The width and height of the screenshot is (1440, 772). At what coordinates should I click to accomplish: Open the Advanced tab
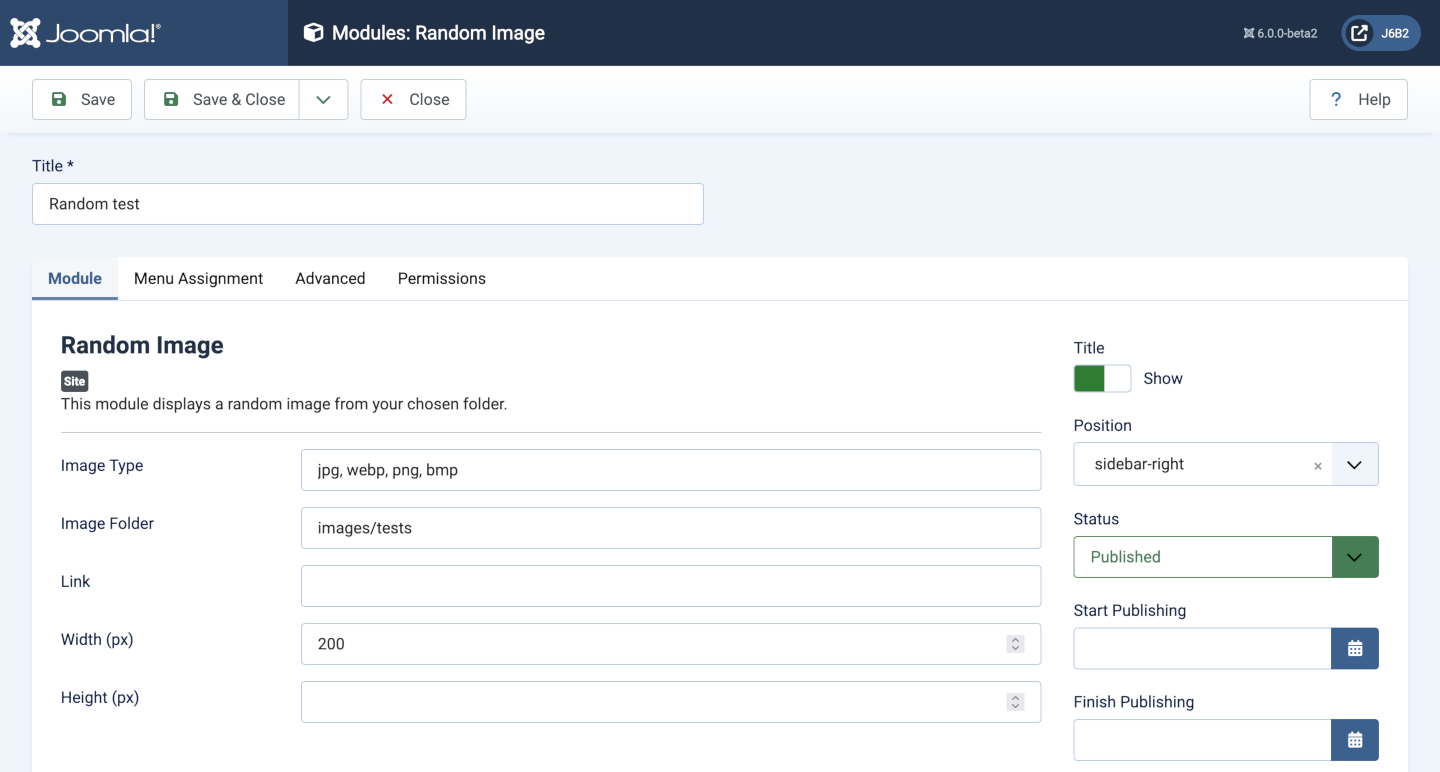(x=330, y=279)
